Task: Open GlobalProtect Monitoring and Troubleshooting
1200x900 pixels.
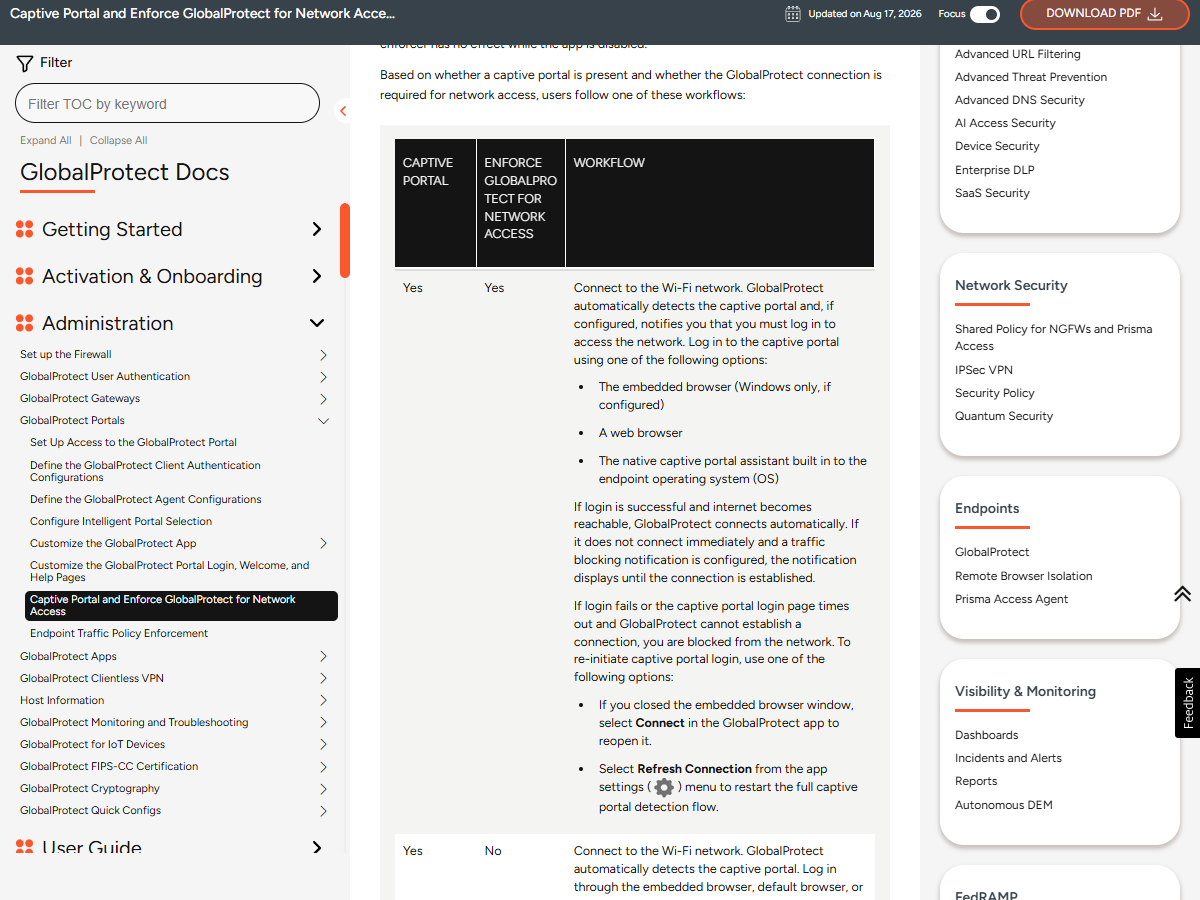Action: [134, 722]
